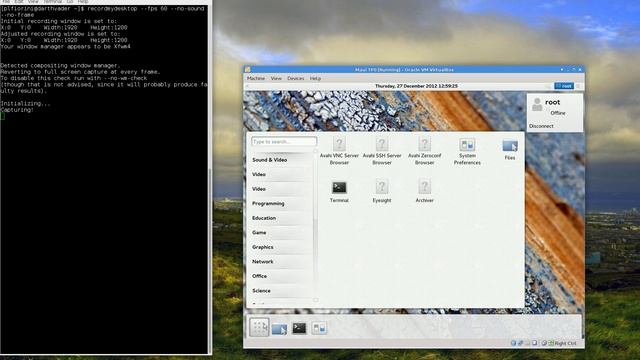The image size is (640, 360).
Task: Click the Offline status under root
Action: coord(558,113)
